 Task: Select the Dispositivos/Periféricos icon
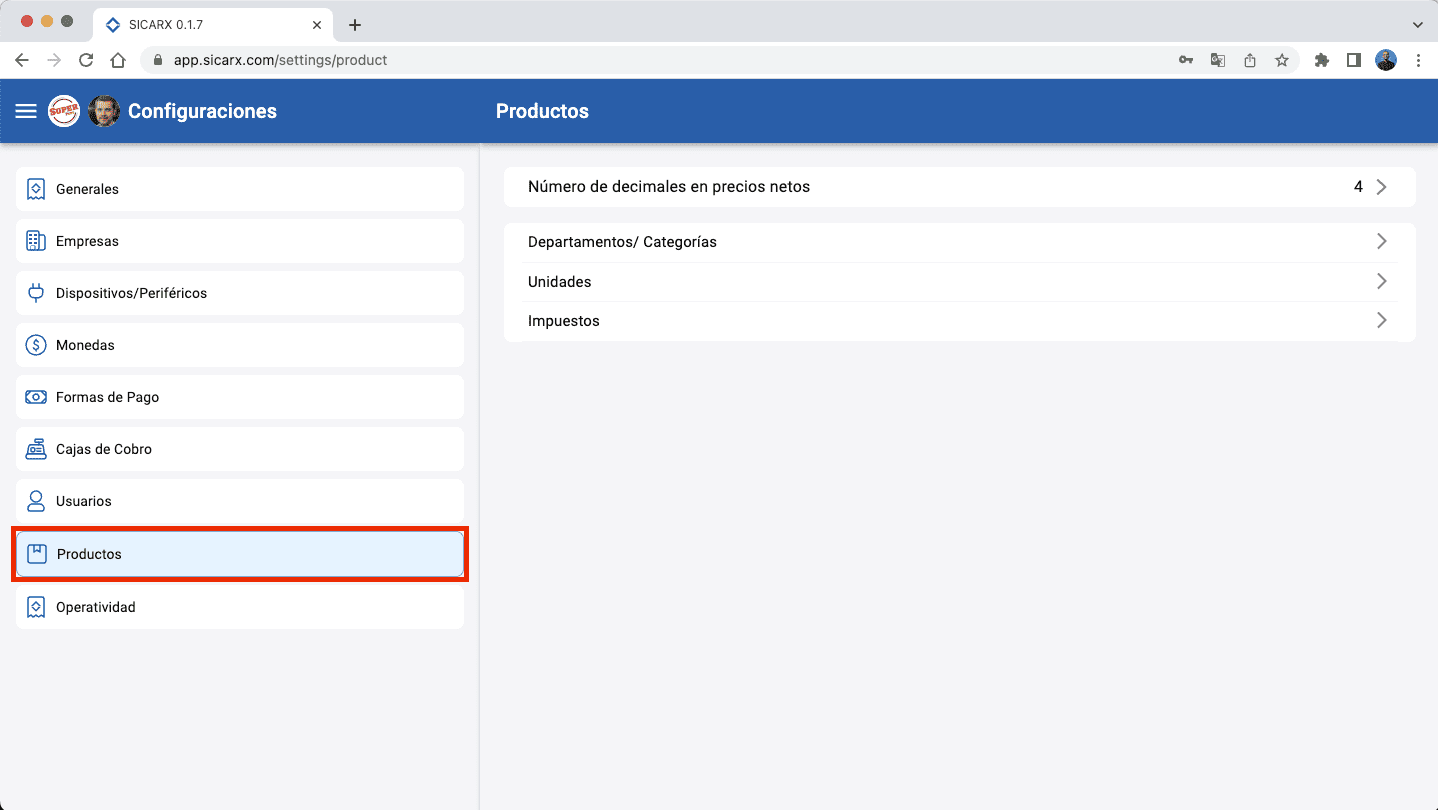tap(36, 292)
